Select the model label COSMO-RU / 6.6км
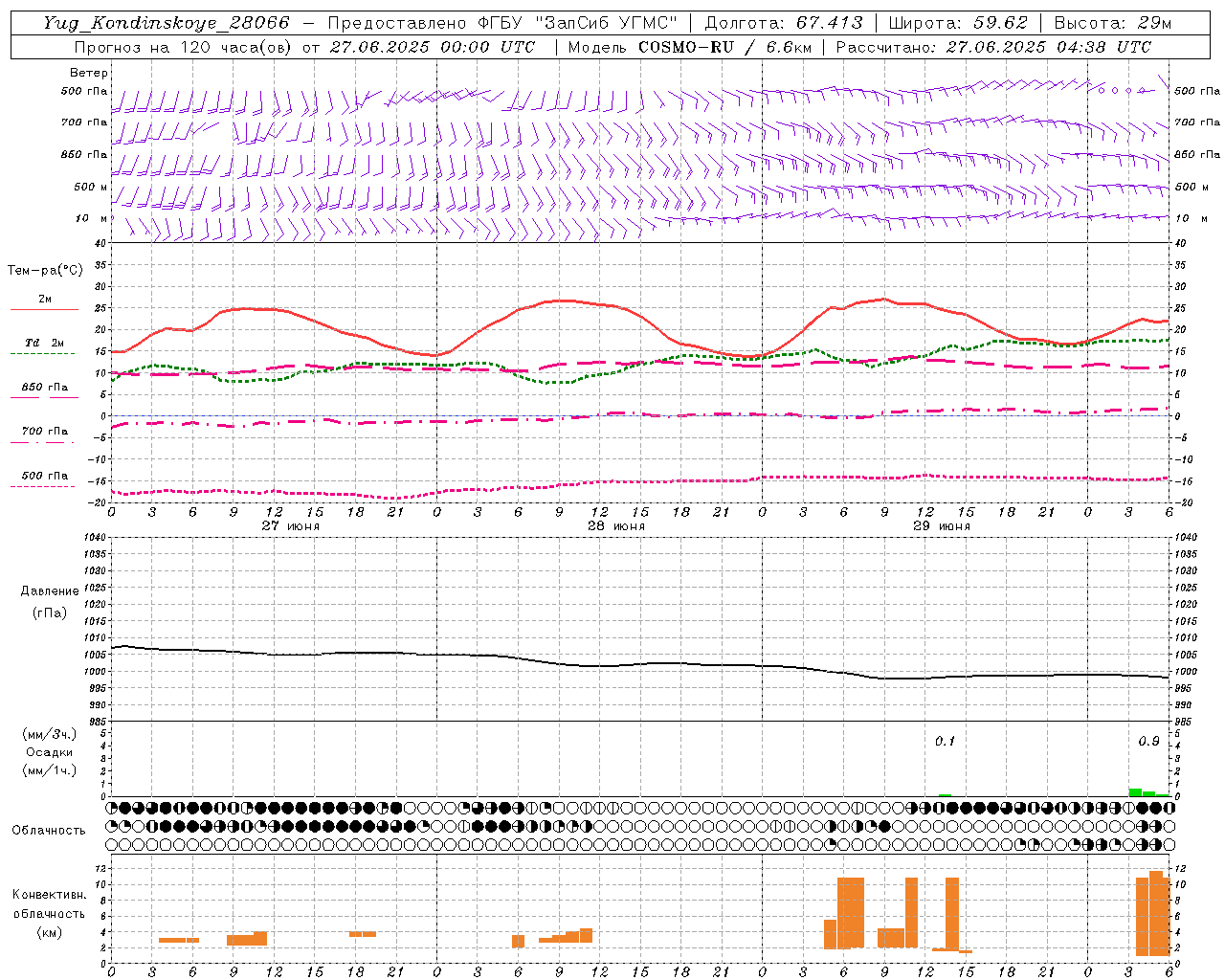Screen dimensions: 1225x980 [x=725, y=47]
